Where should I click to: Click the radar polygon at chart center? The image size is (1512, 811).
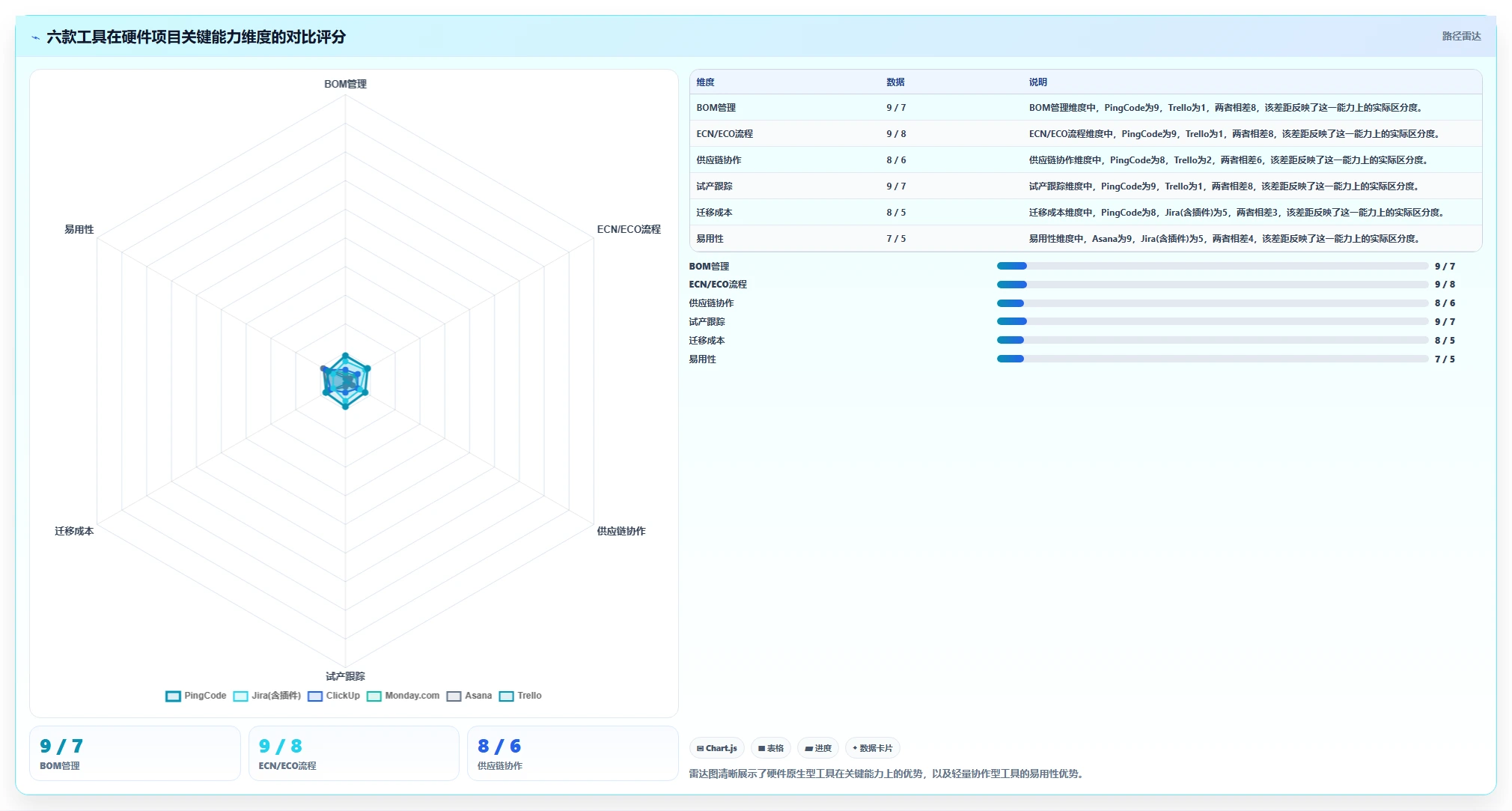[345, 381]
